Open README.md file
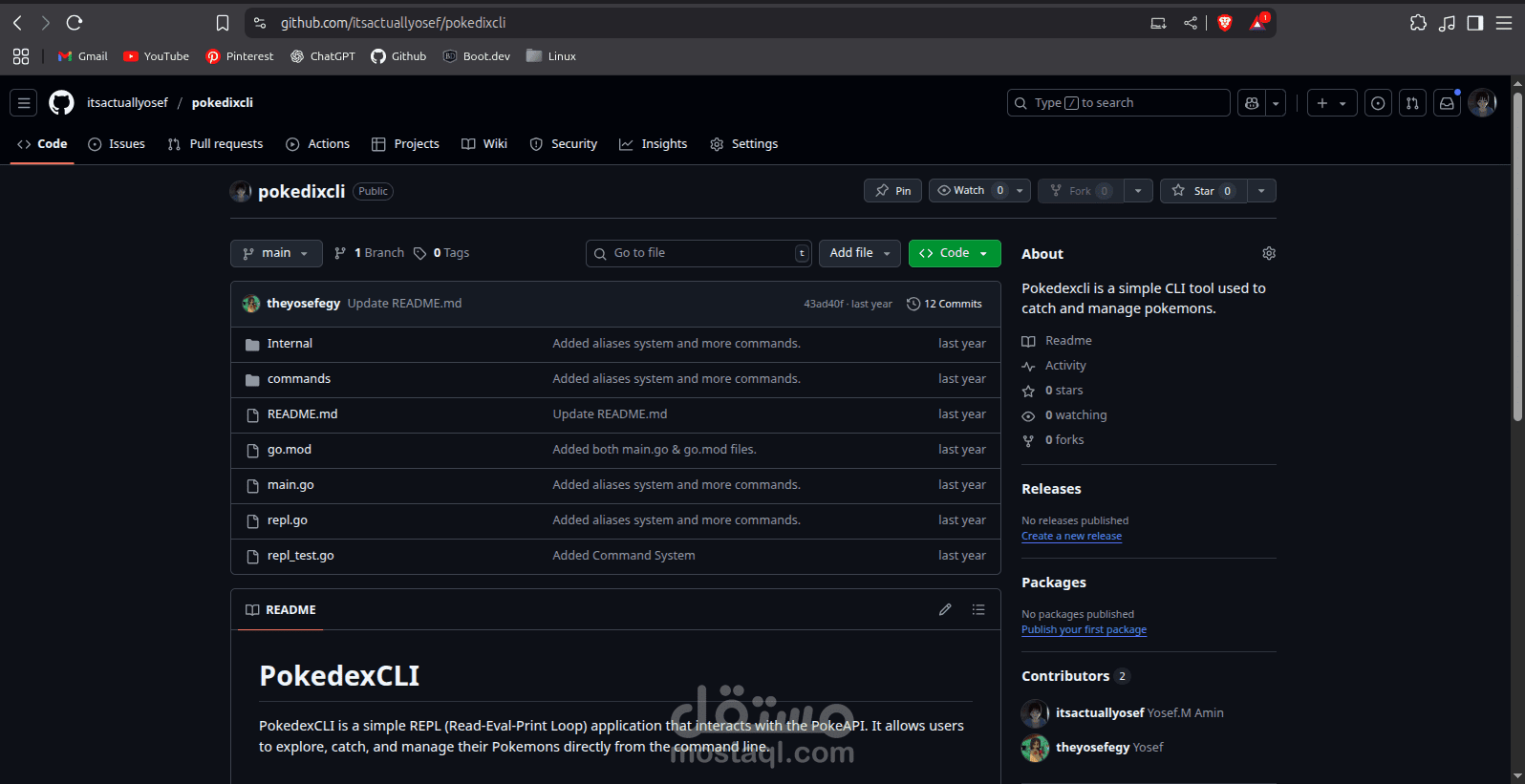The width and height of the screenshot is (1525, 784). (303, 414)
